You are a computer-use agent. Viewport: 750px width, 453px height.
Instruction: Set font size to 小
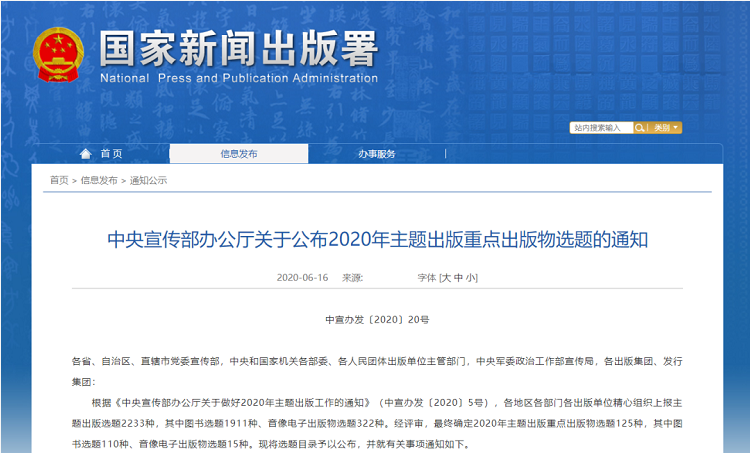[x=470, y=277]
